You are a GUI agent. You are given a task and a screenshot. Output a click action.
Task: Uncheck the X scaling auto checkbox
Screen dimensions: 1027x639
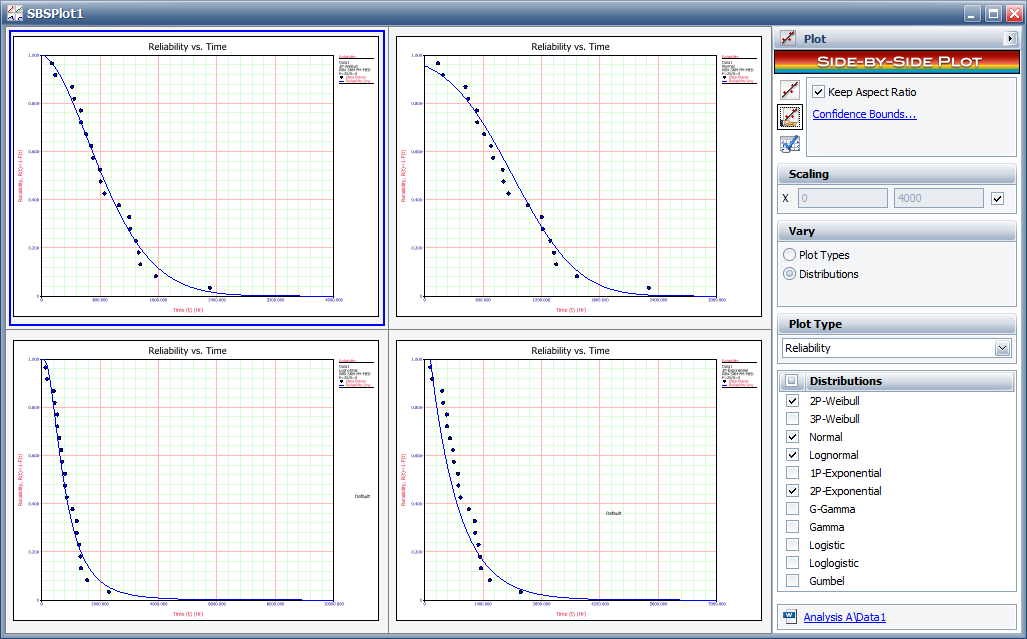(x=996, y=199)
